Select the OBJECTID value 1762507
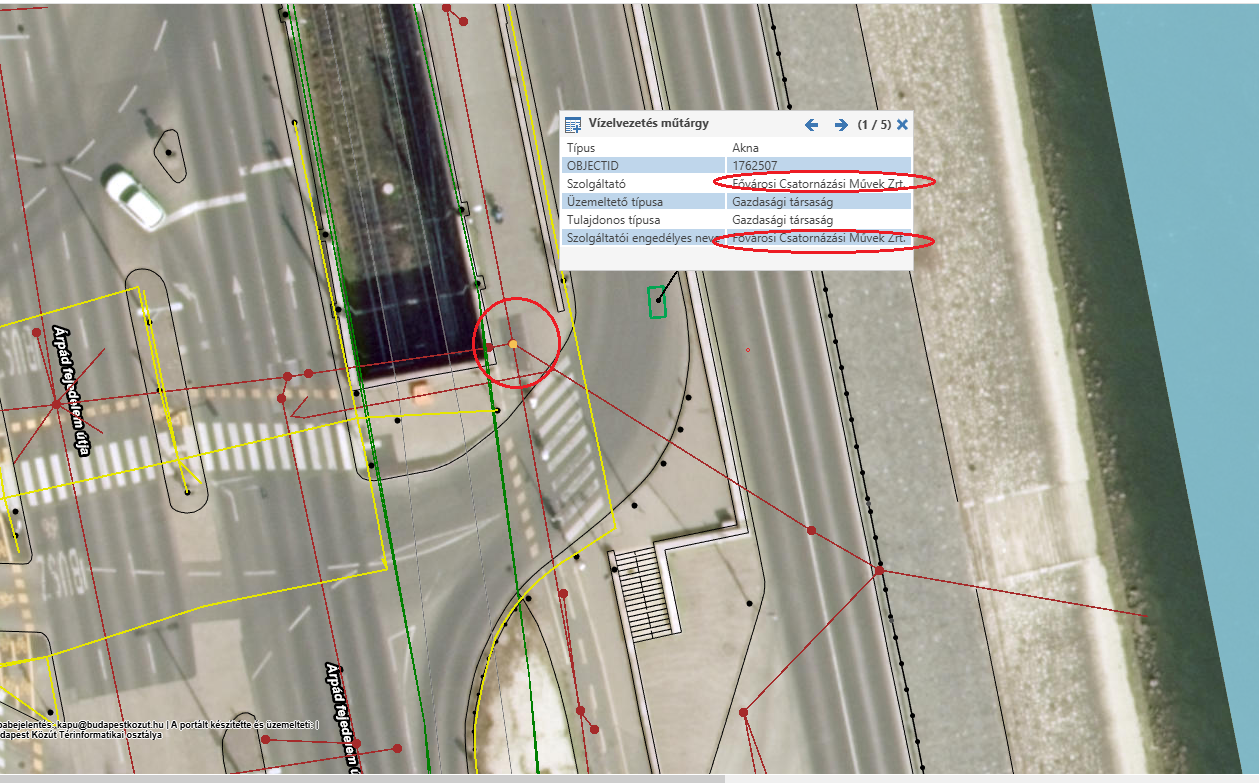 pos(755,166)
